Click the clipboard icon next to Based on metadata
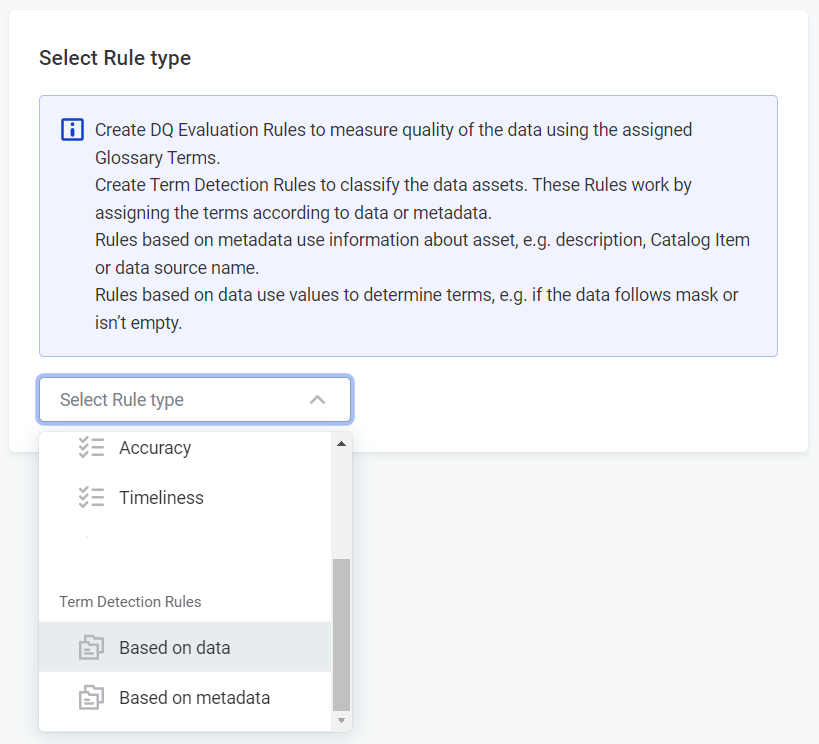This screenshot has height=744, width=819. [91, 697]
